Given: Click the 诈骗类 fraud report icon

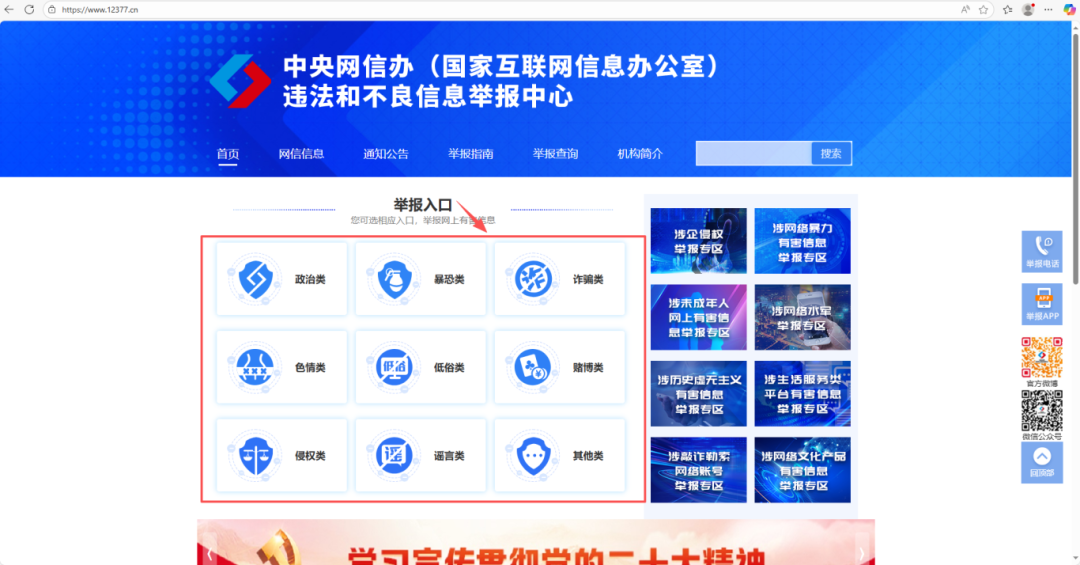Looking at the screenshot, I should (x=532, y=279).
